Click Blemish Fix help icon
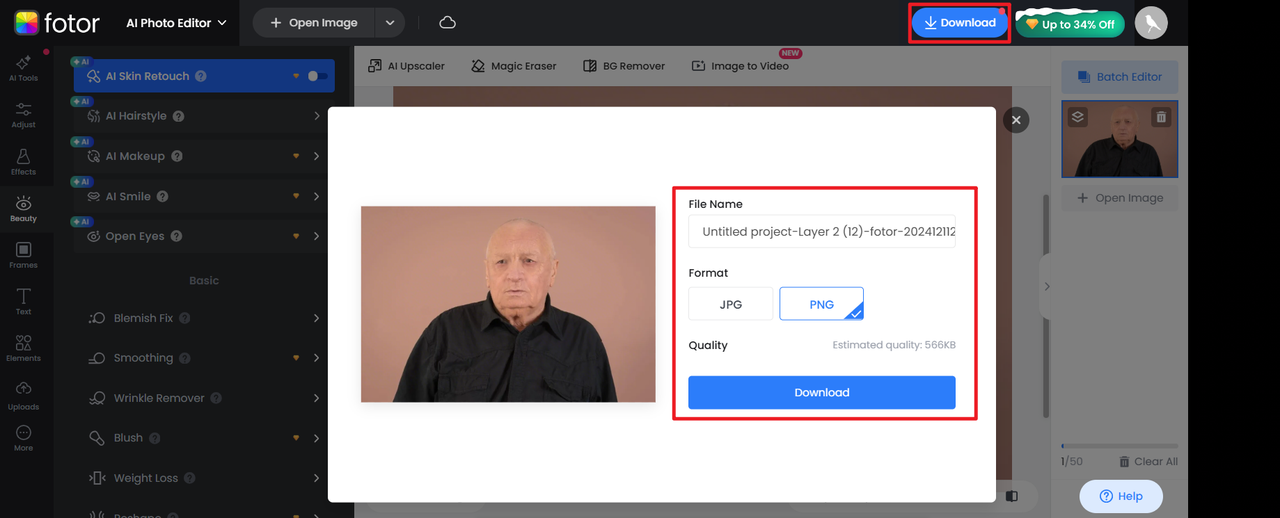The width and height of the screenshot is (1280, 518). (x=185, y=318)
